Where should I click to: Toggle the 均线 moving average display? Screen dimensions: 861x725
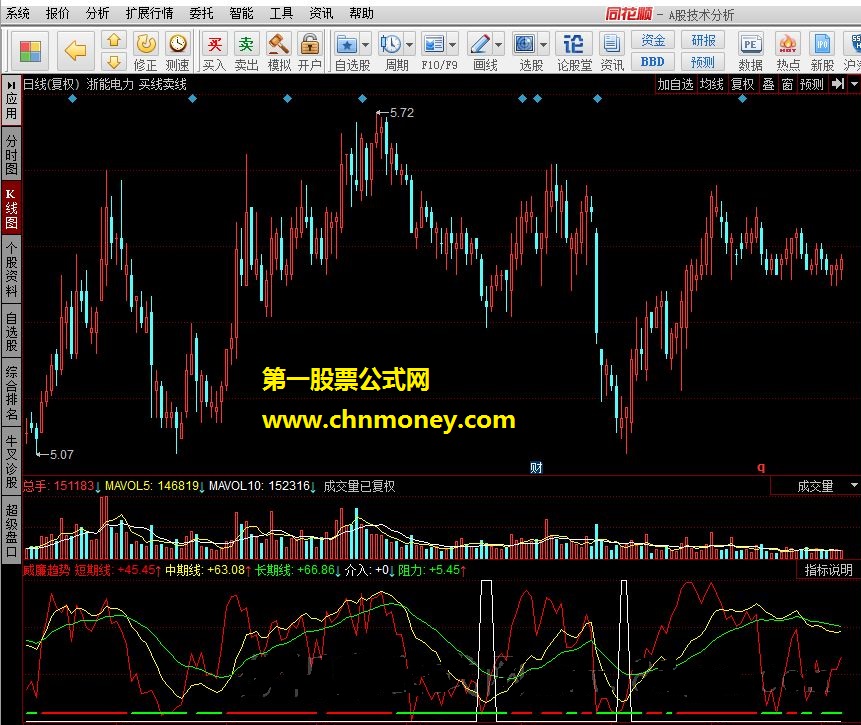pos(712,84)
